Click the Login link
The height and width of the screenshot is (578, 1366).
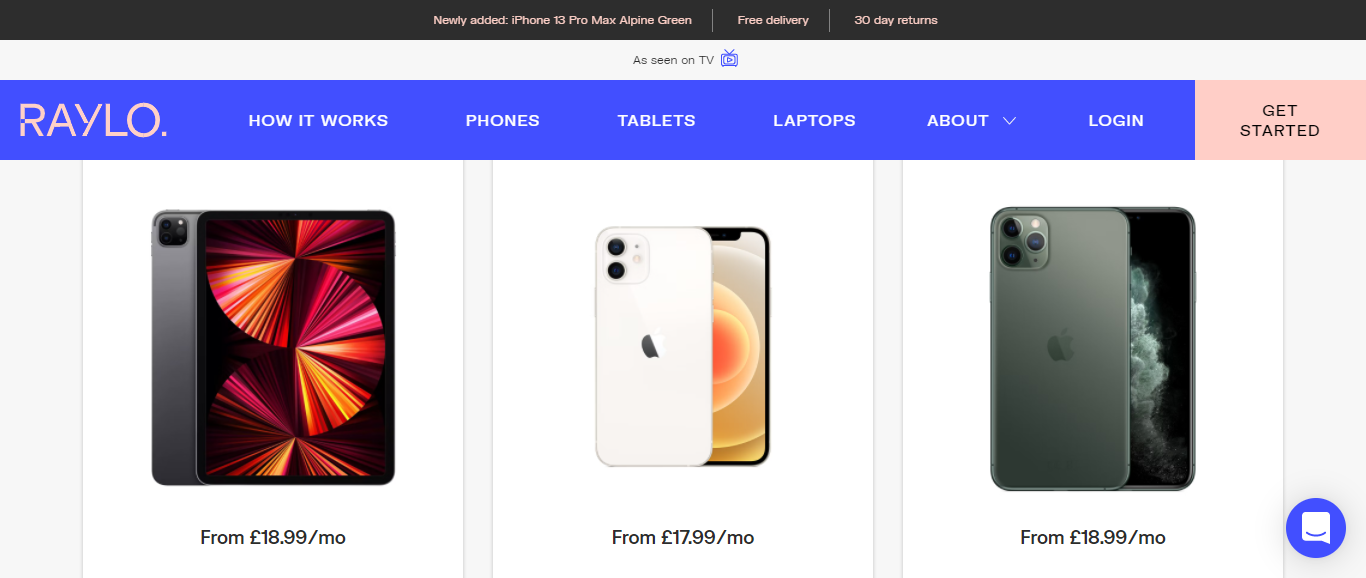(1116, 121)
